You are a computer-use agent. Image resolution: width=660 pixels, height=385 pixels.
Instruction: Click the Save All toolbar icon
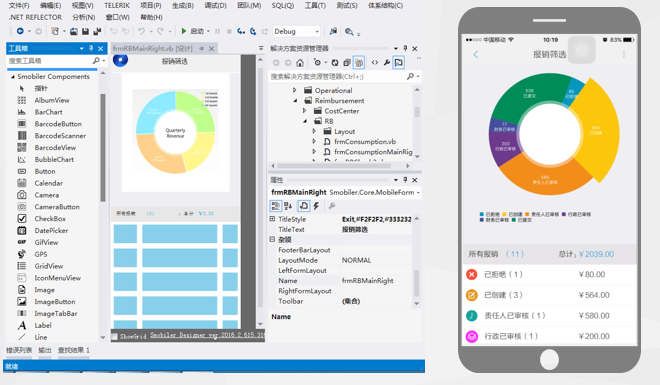(98, 31)
